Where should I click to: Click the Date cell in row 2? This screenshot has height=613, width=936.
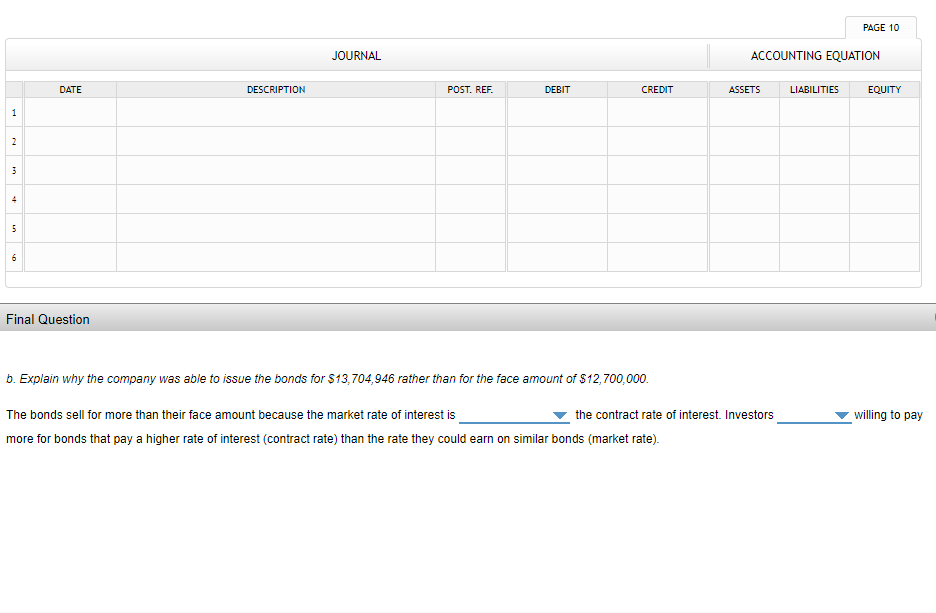[x=70, y=141]
